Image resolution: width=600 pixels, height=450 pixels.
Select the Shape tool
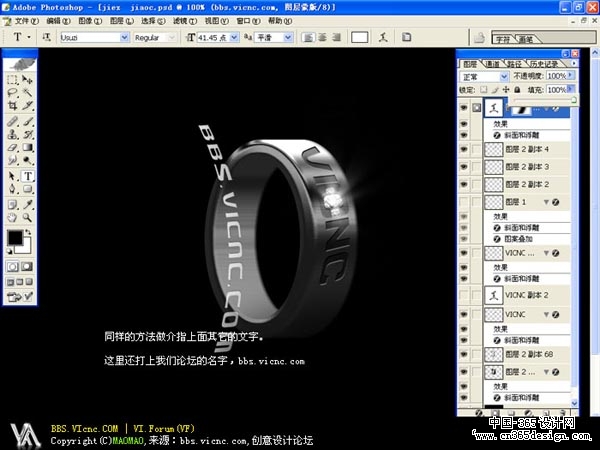[x=27, y=189]
